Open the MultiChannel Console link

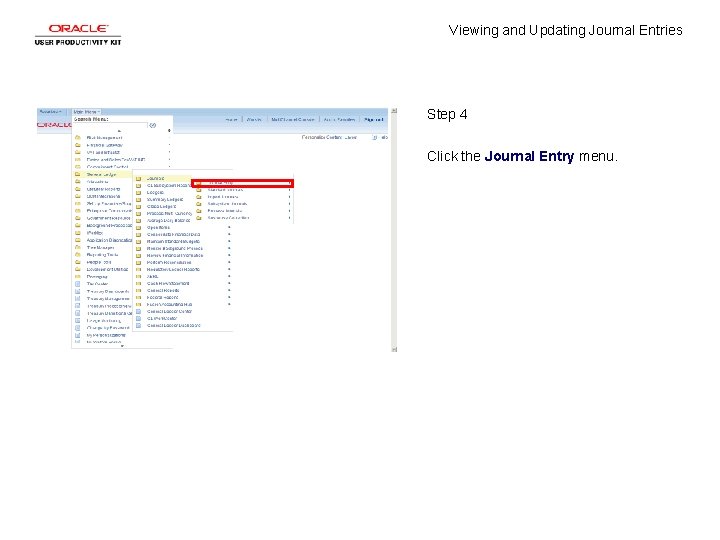[x=292, y=120]
